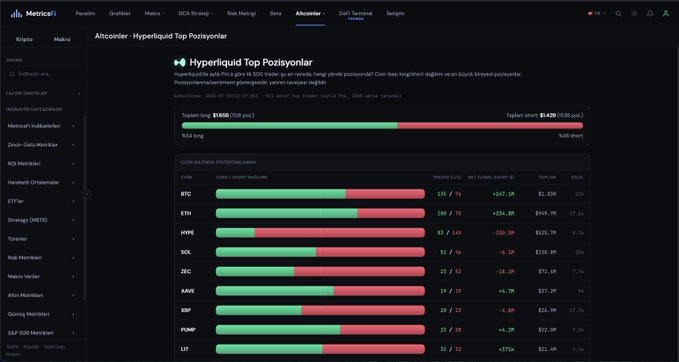Click the ETH long/short distribution bar
Screen dimensions: 679x362
(320, 213)
